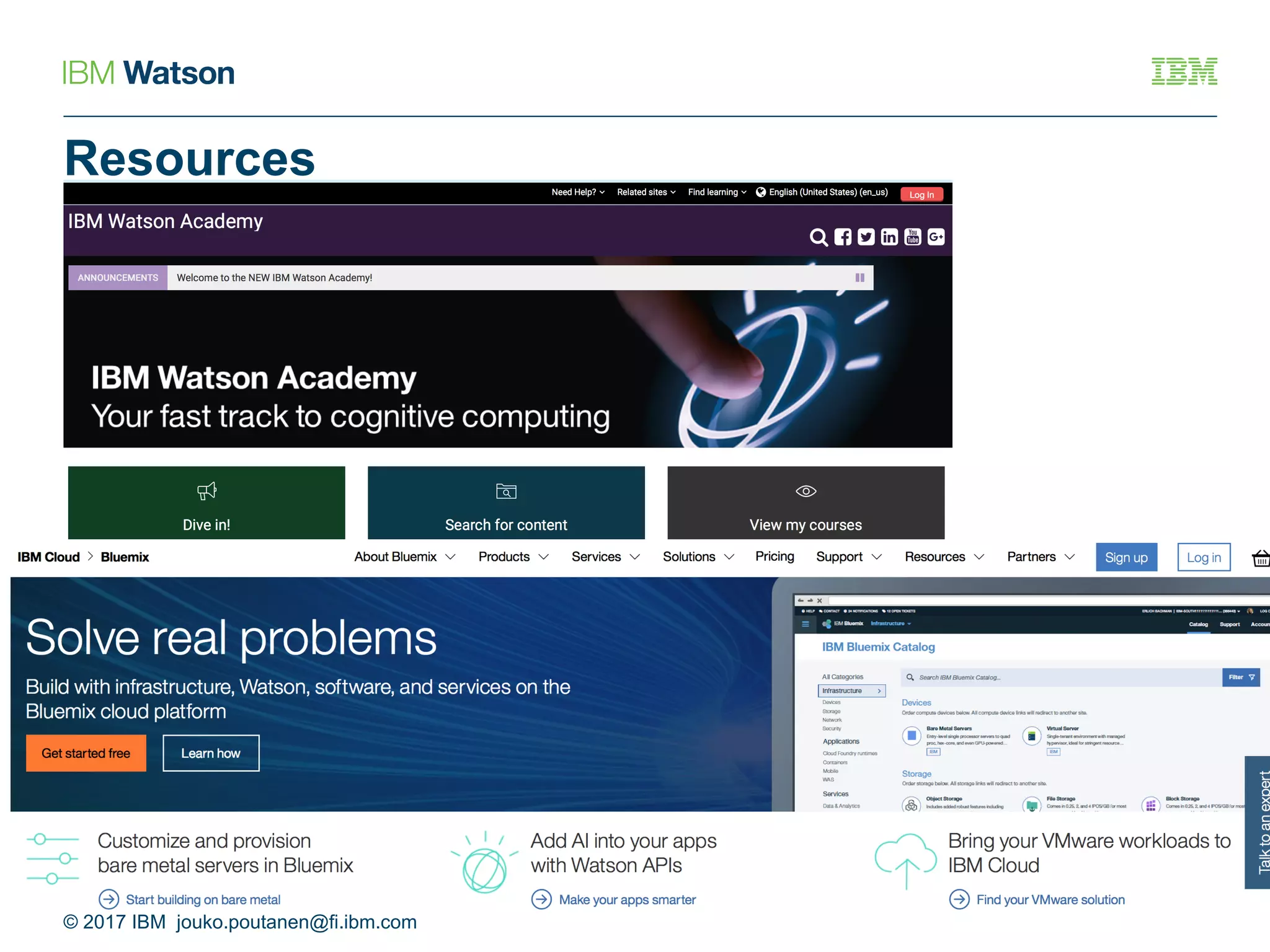Image resolution: width=1270 pixels, height=952 pixels.
Task: Click the Devices heading in the catalog
Action: (x=916, y=702)
